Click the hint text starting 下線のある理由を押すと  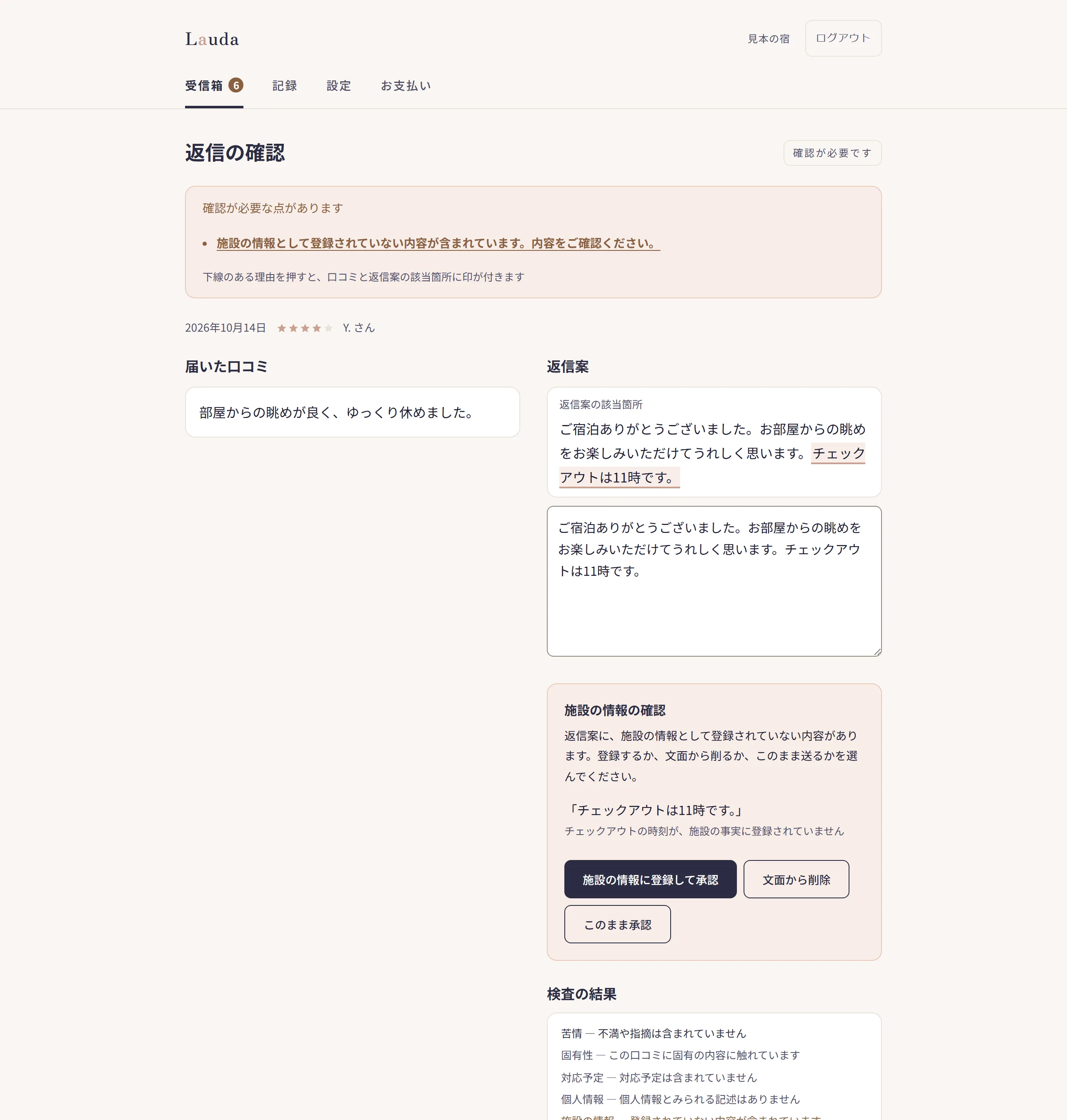(x=363, y=277)
